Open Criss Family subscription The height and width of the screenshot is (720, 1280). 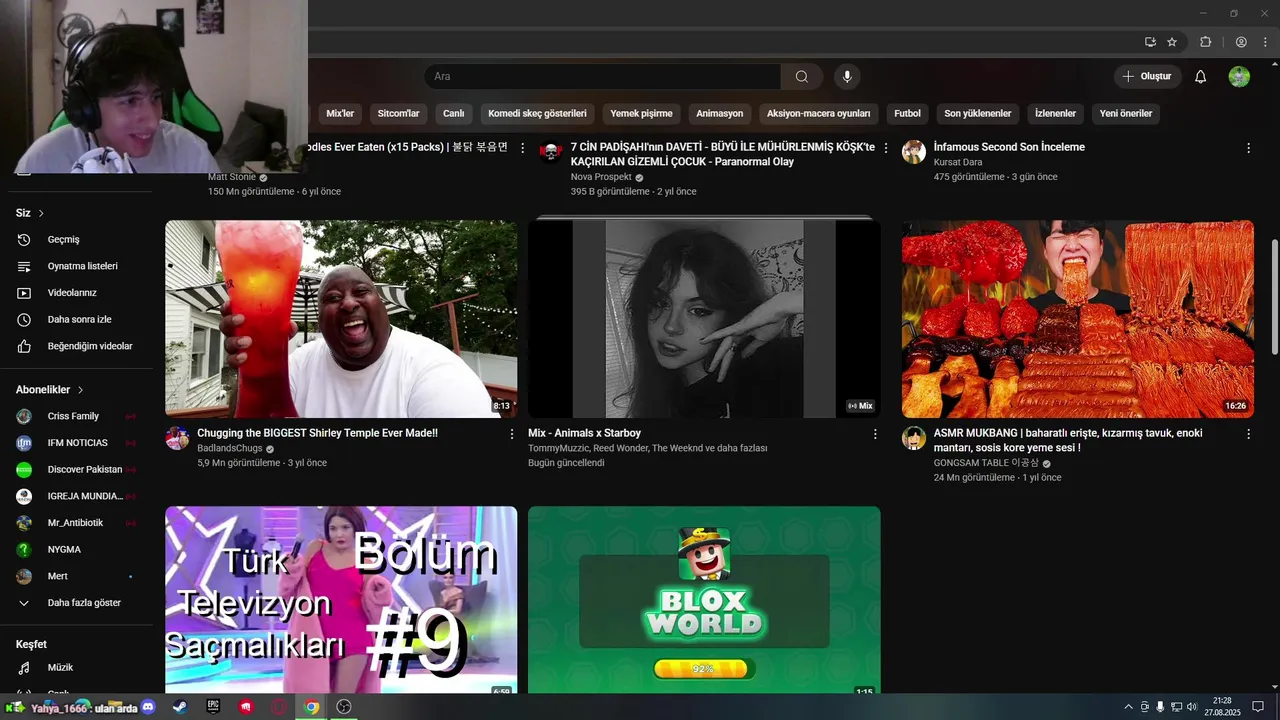(77, 416)
